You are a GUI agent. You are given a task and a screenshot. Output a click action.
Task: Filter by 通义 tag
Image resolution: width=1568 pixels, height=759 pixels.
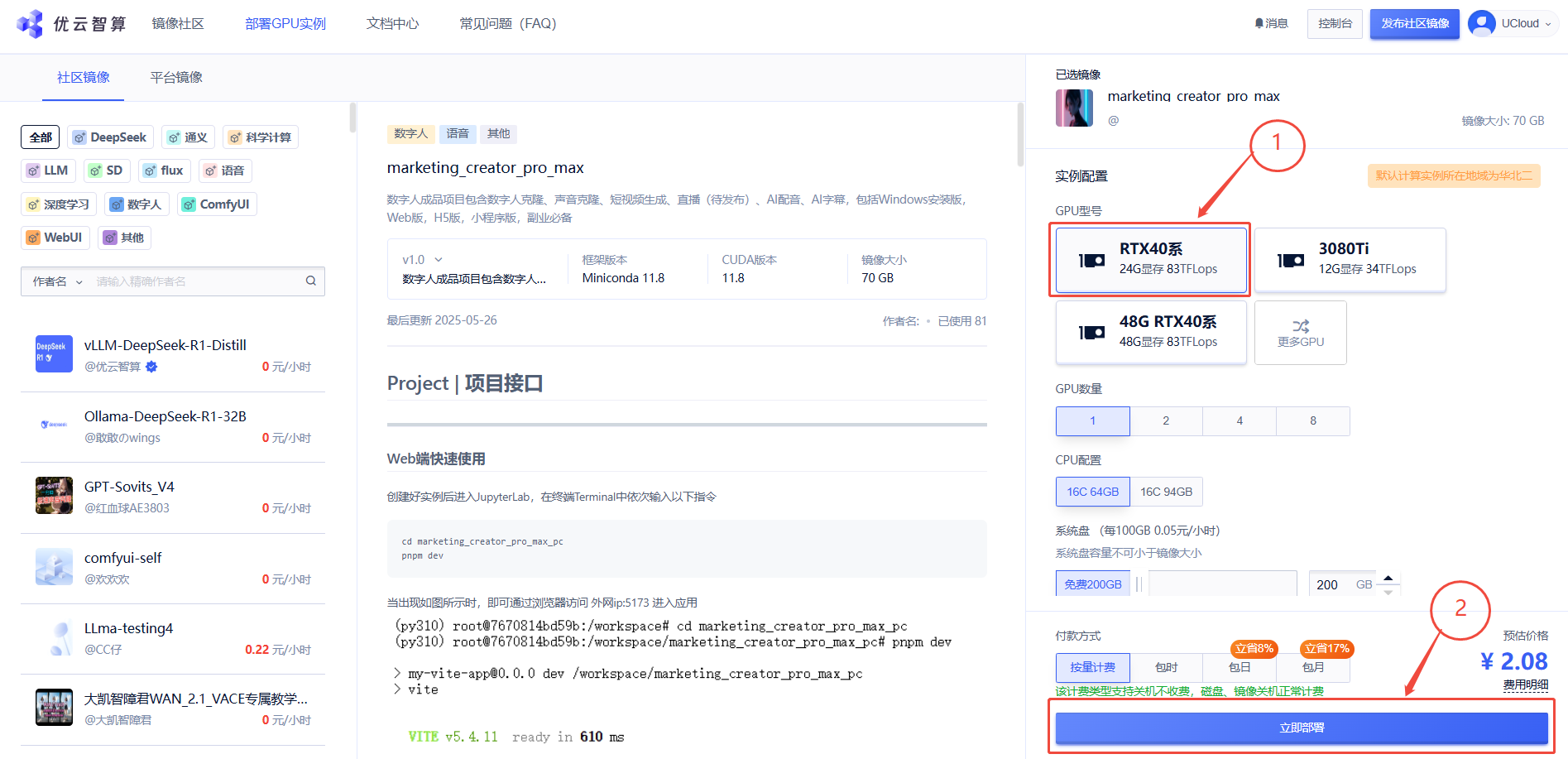tap(189, 137)
